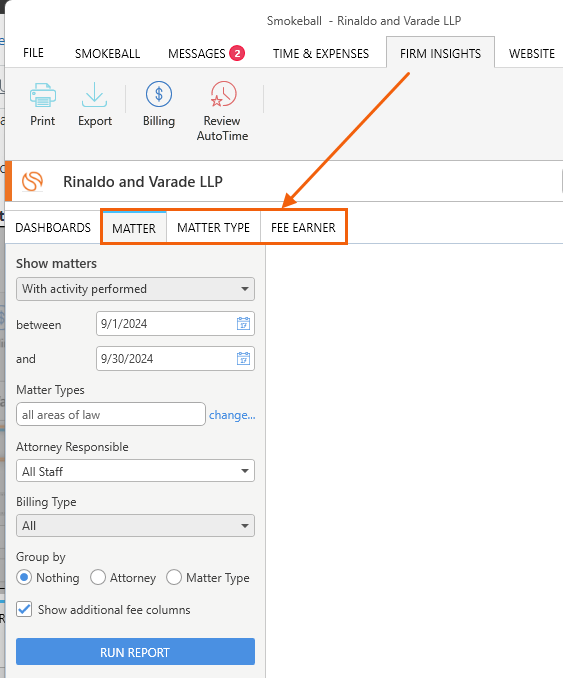563x678 pixels.
Task: Click the Messages notification badge
Action: [237, 53]
